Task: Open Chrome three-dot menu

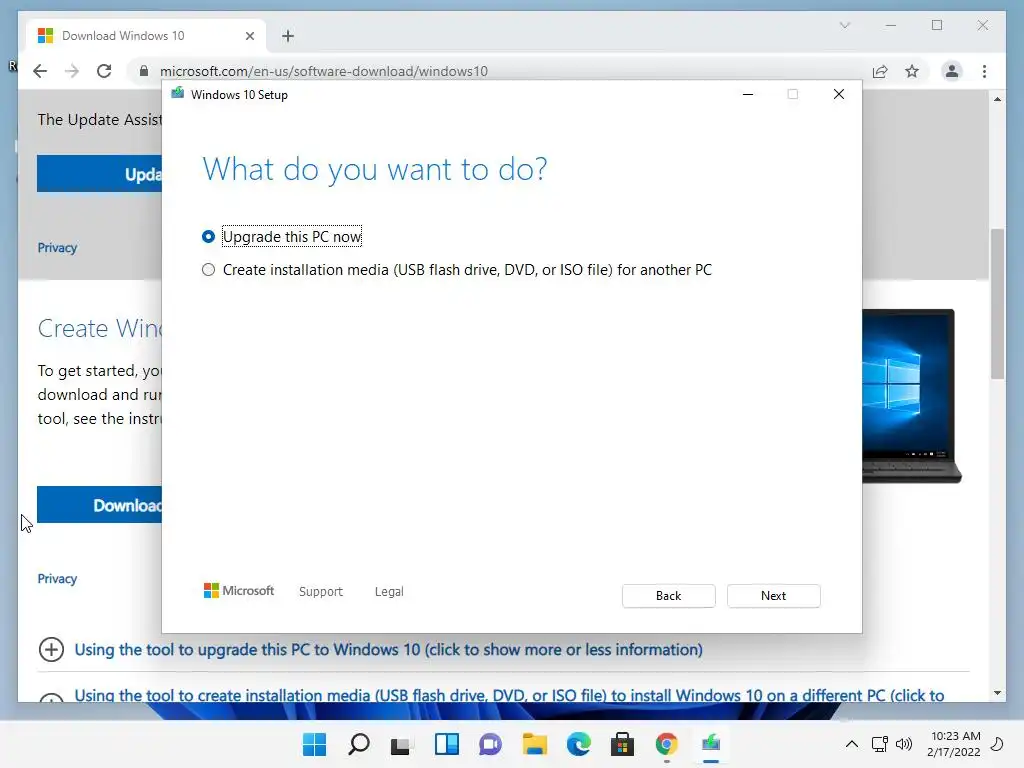Action: 984,71
